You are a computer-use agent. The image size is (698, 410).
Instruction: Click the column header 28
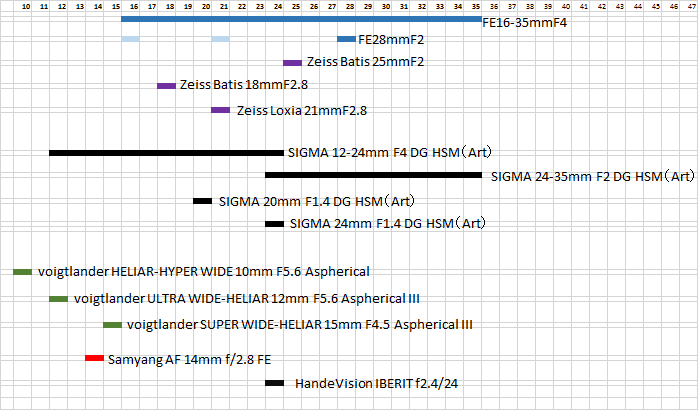tap(350, 7)
